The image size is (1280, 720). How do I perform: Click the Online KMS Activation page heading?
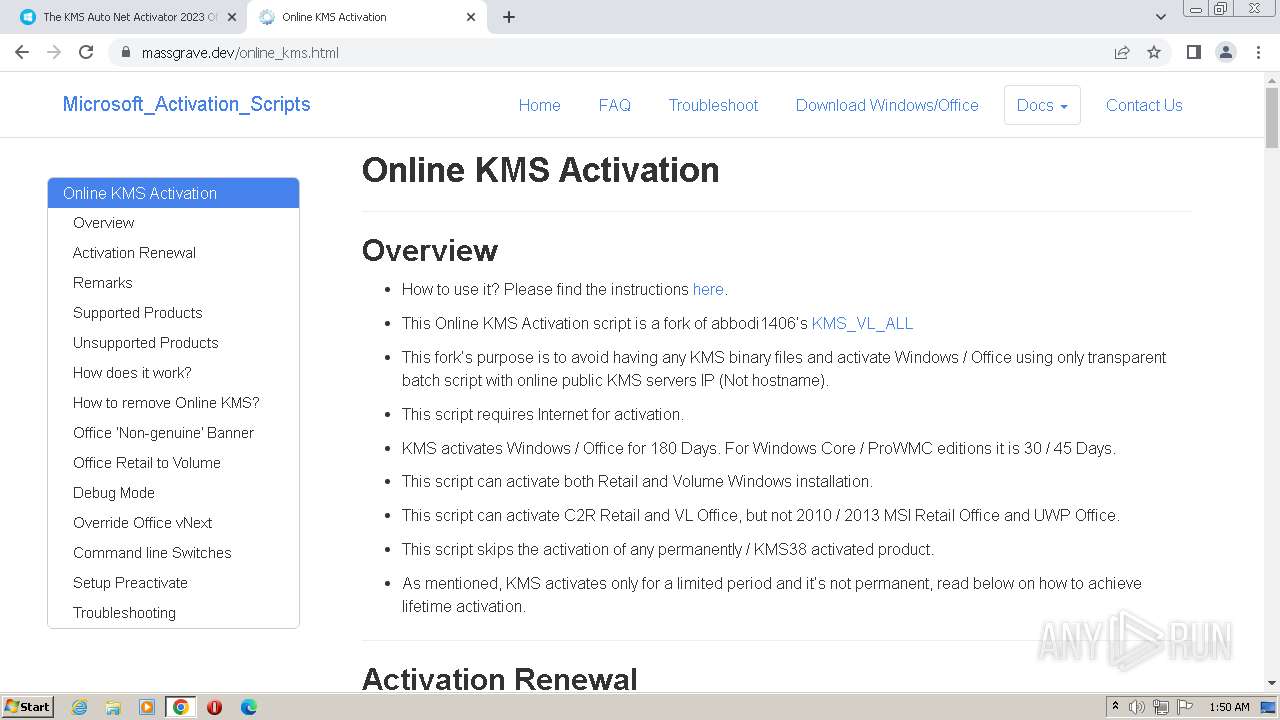[540, 170]
